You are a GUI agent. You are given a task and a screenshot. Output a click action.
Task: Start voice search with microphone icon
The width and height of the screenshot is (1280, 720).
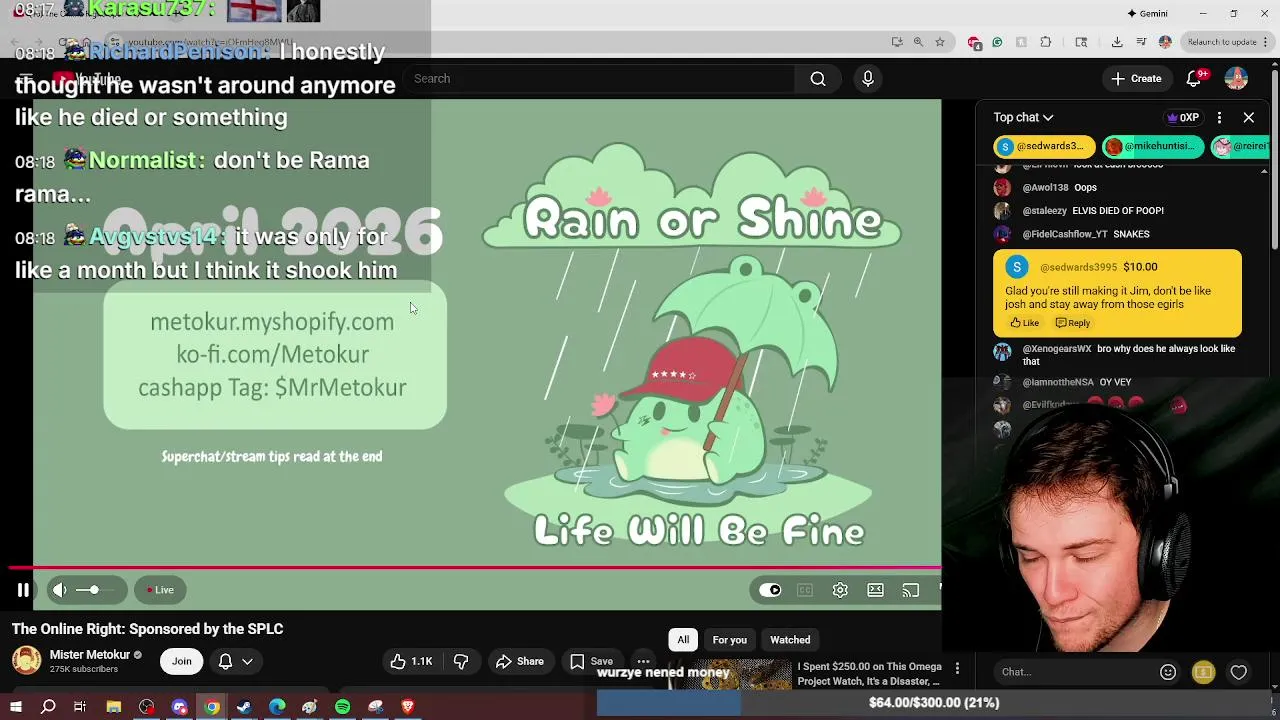pos(867,79)
